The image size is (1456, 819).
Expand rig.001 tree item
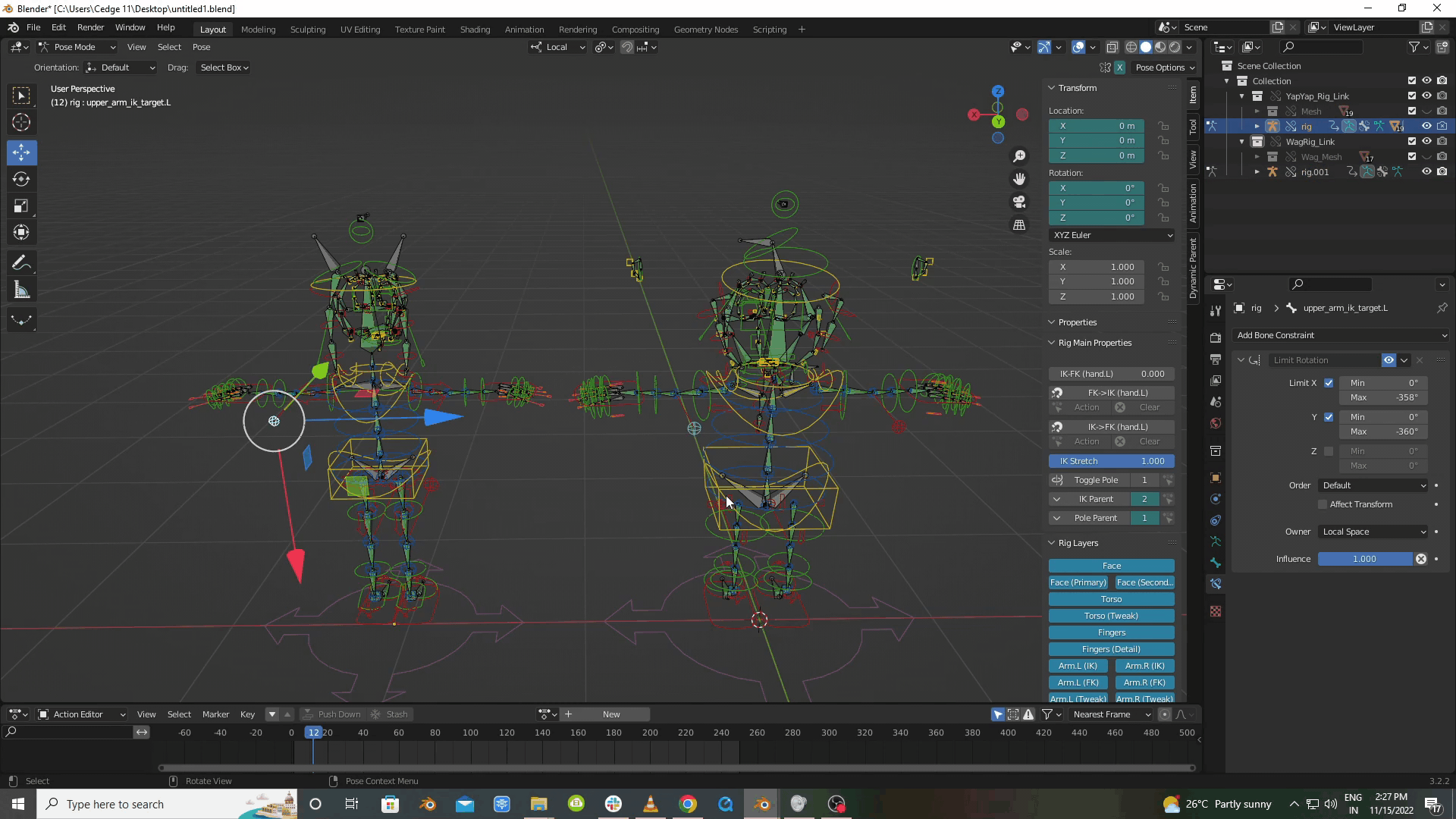click(1257, 172)
